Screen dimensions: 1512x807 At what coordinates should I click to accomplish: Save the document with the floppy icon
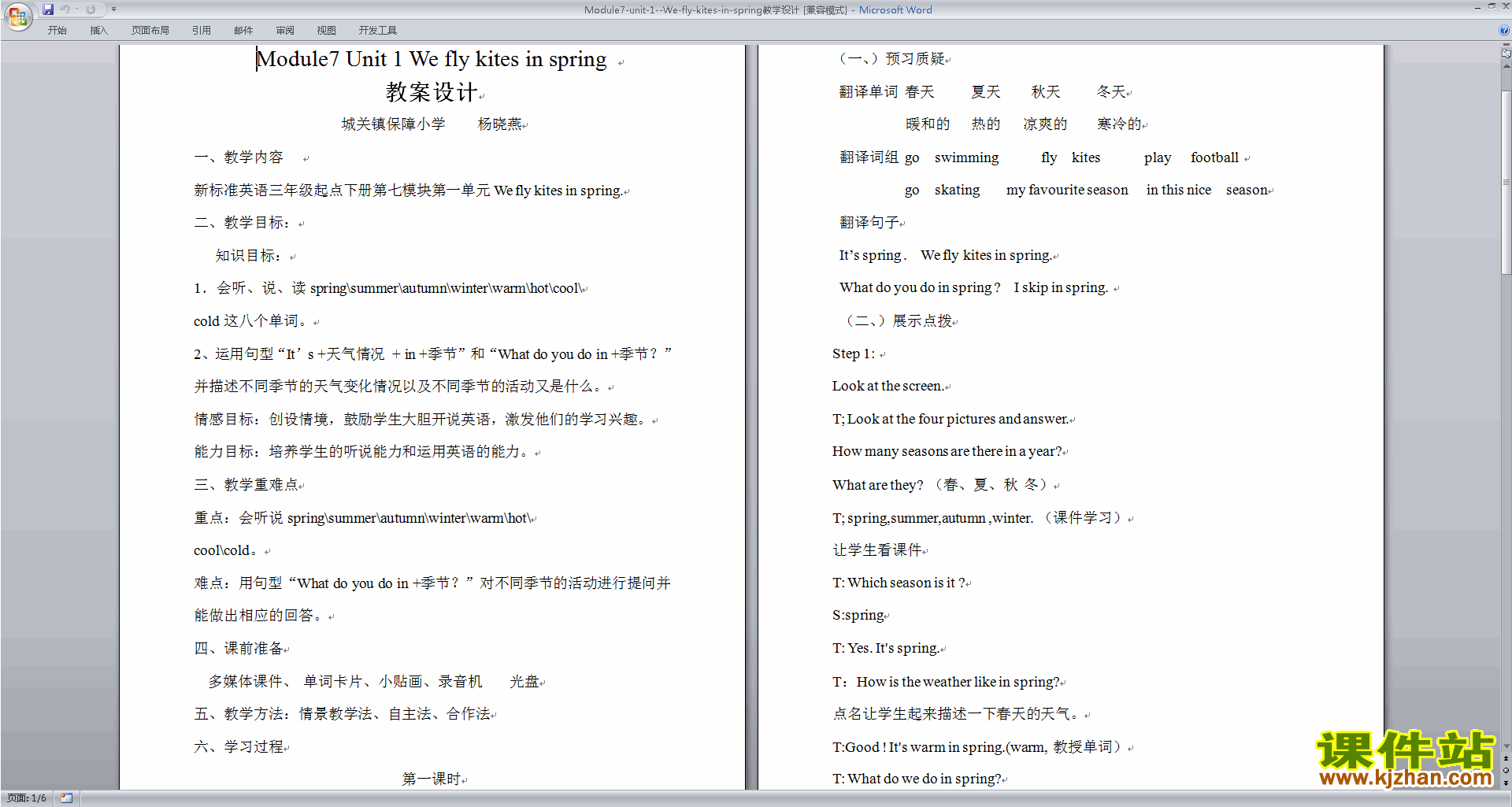[x=48, y=9]
